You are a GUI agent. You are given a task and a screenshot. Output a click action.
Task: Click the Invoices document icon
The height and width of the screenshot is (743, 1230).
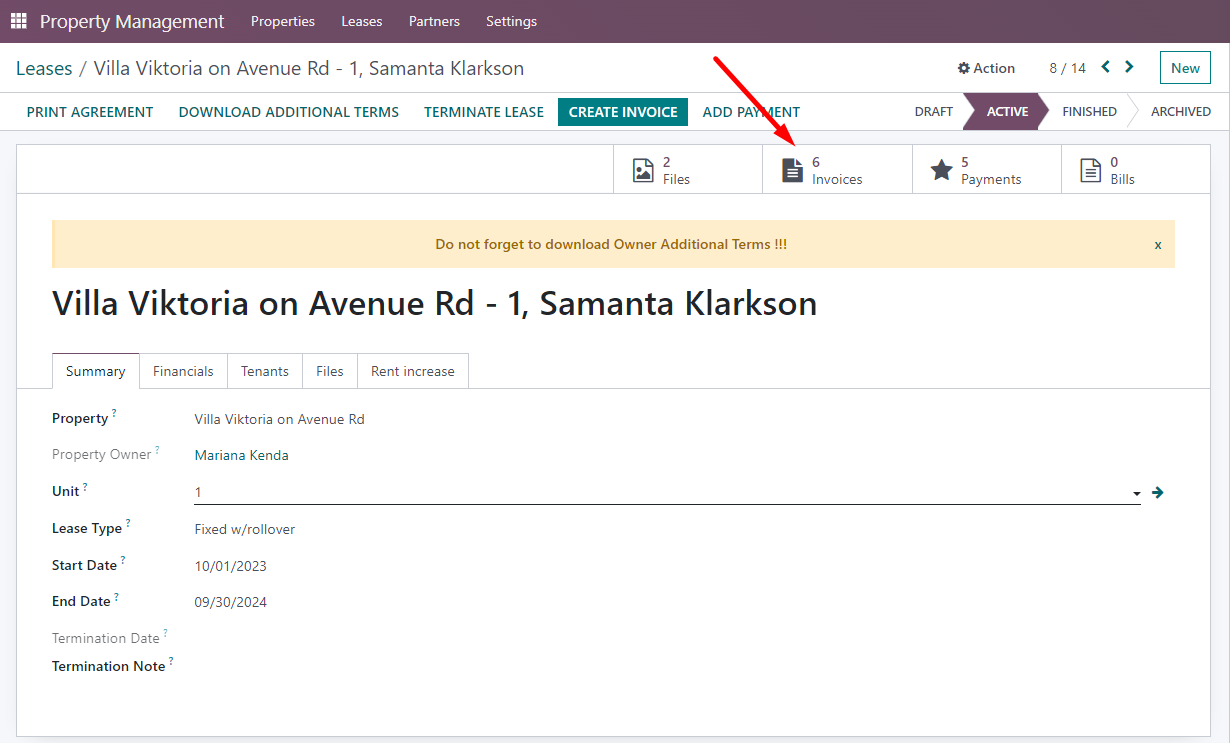coord(792,170)
